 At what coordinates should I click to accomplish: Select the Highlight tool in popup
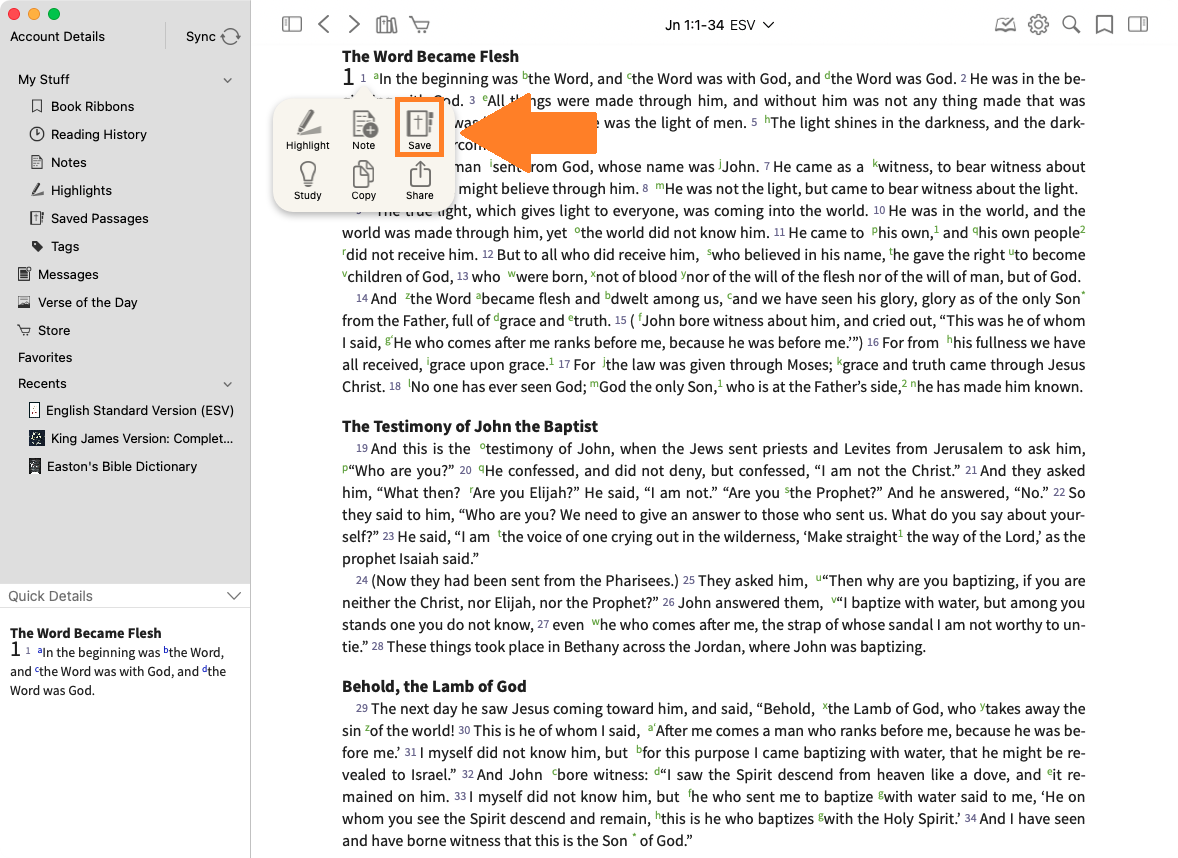click(307, 127)
